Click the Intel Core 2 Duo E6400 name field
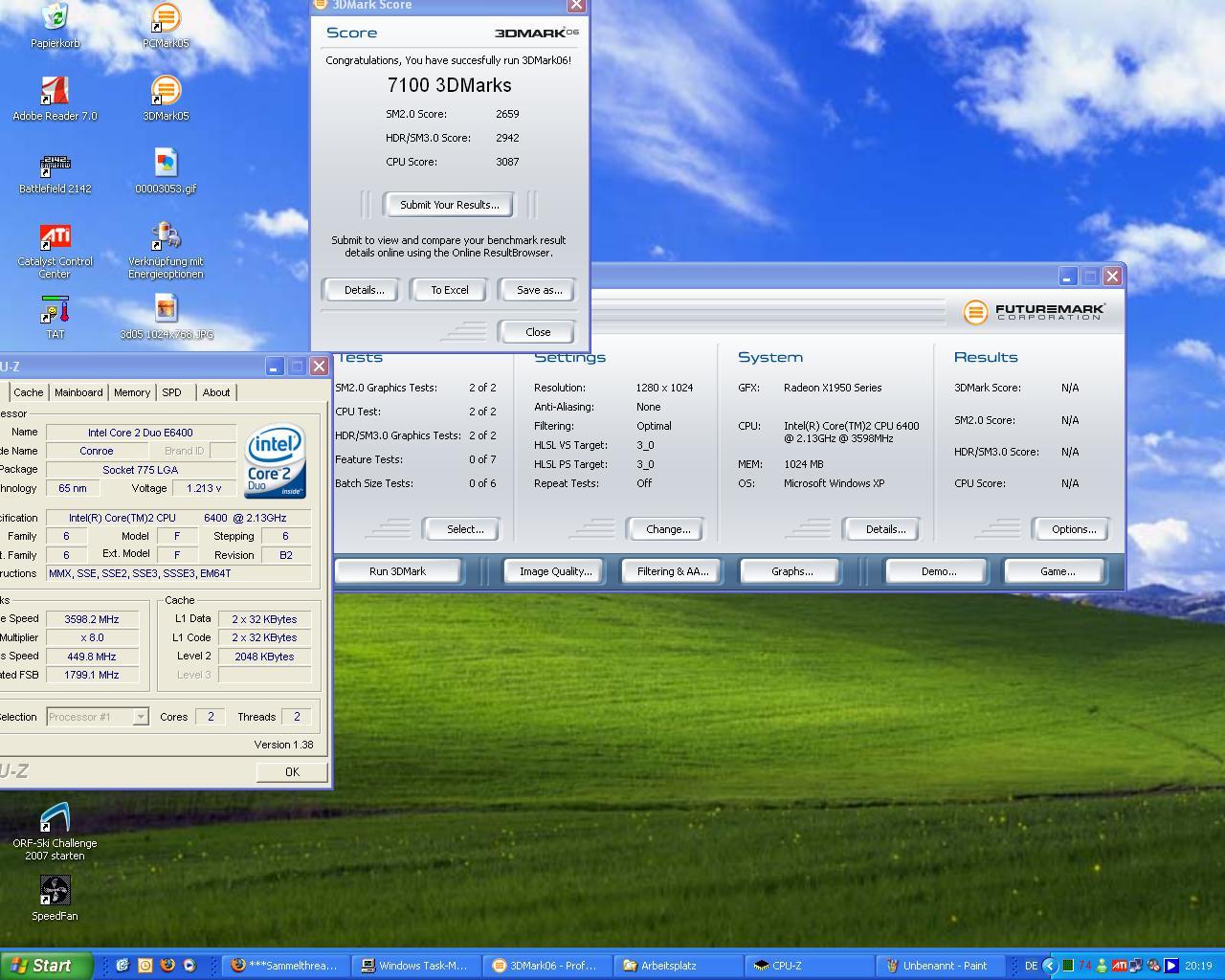 pos(141,433)
